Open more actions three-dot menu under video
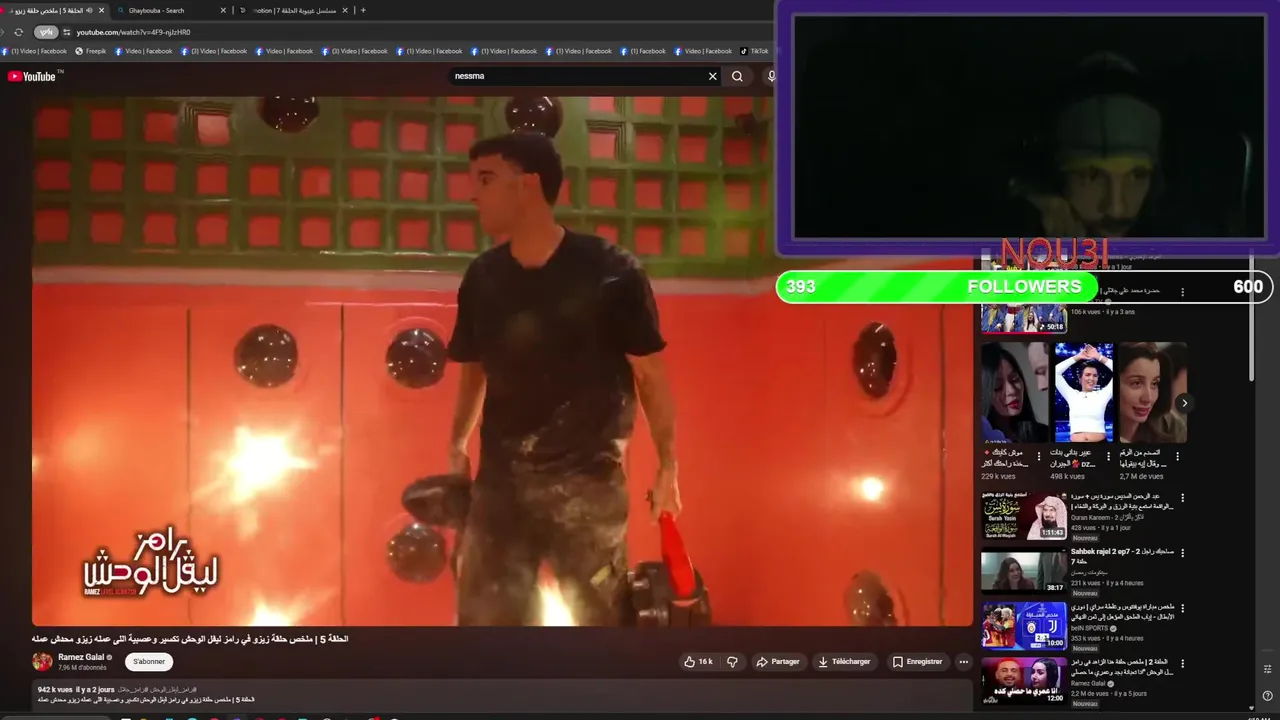This screenshot has width=1280, height=720. (x=964, y=661)
